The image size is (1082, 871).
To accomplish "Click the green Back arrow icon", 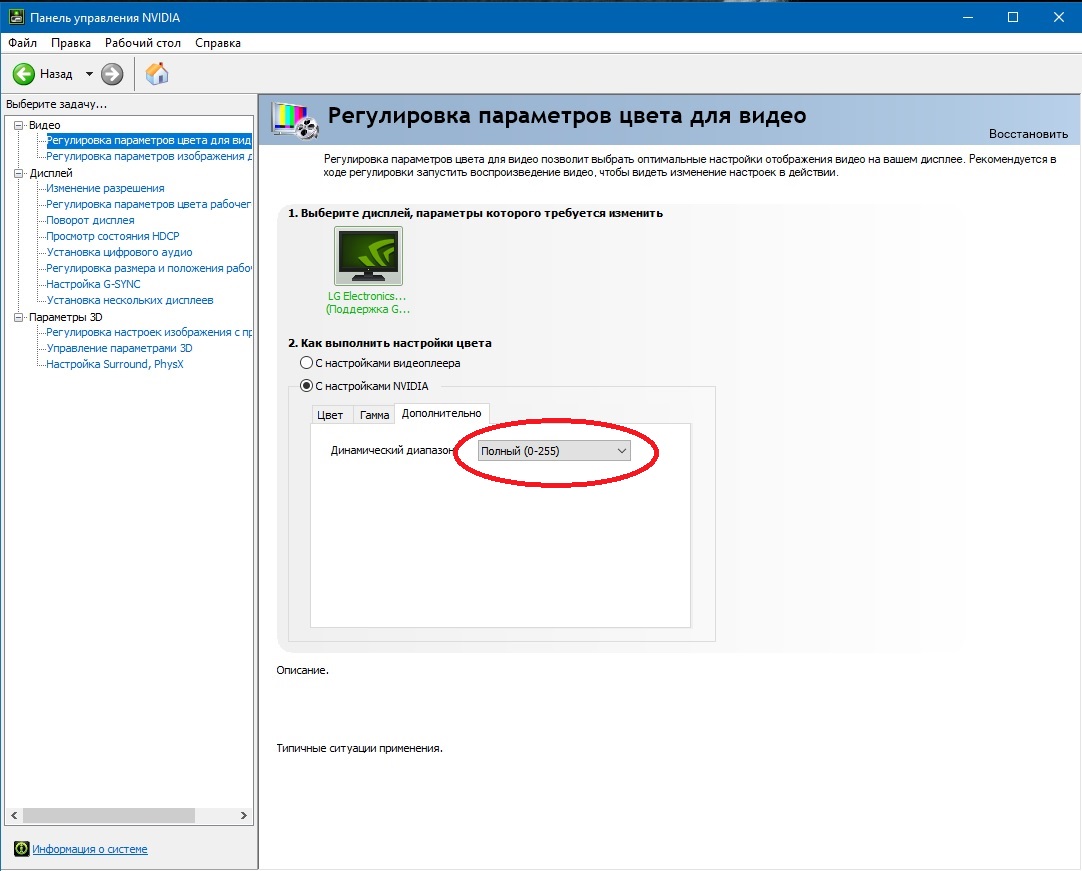I will pos(23,74).
